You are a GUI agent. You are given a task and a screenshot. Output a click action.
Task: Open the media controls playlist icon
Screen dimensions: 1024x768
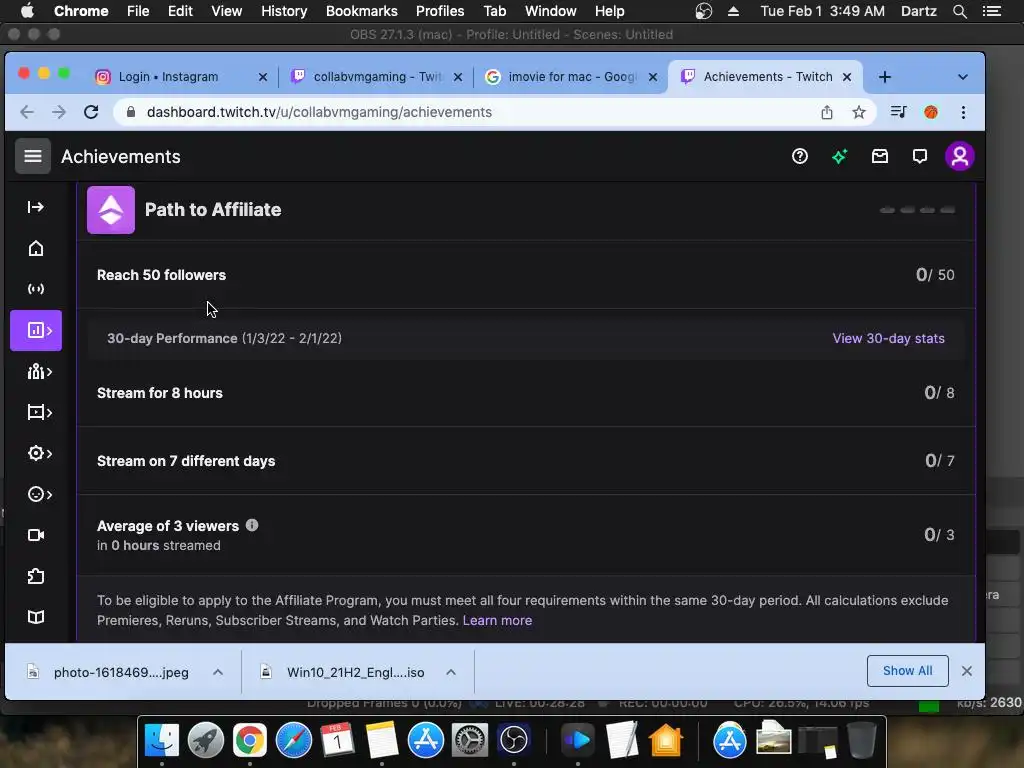click(898, 112)
